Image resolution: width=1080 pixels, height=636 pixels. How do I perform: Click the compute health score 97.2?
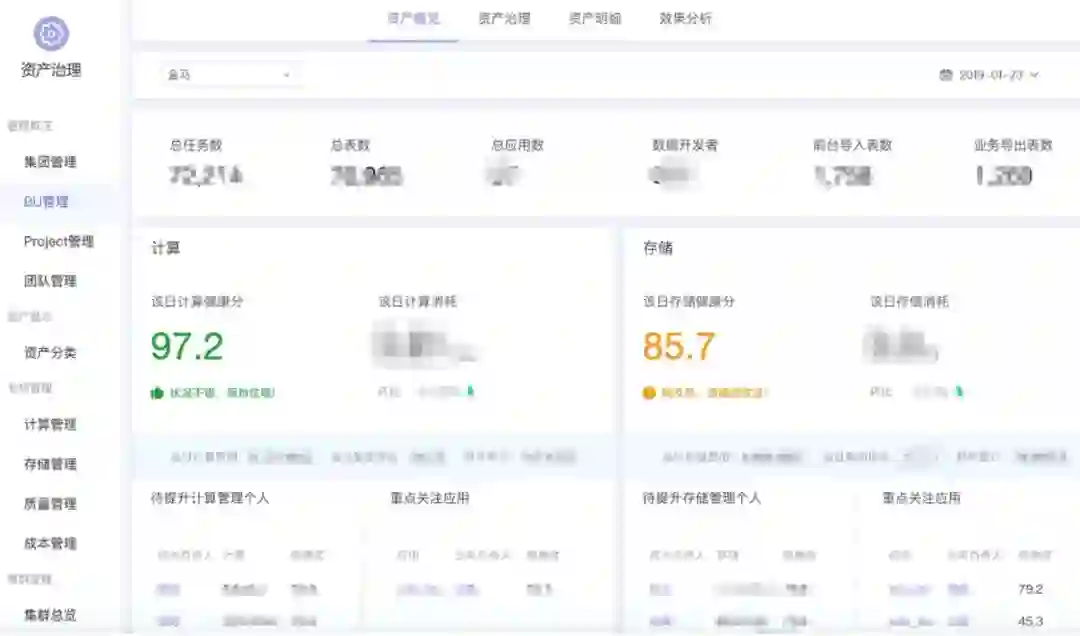(187, 347)
